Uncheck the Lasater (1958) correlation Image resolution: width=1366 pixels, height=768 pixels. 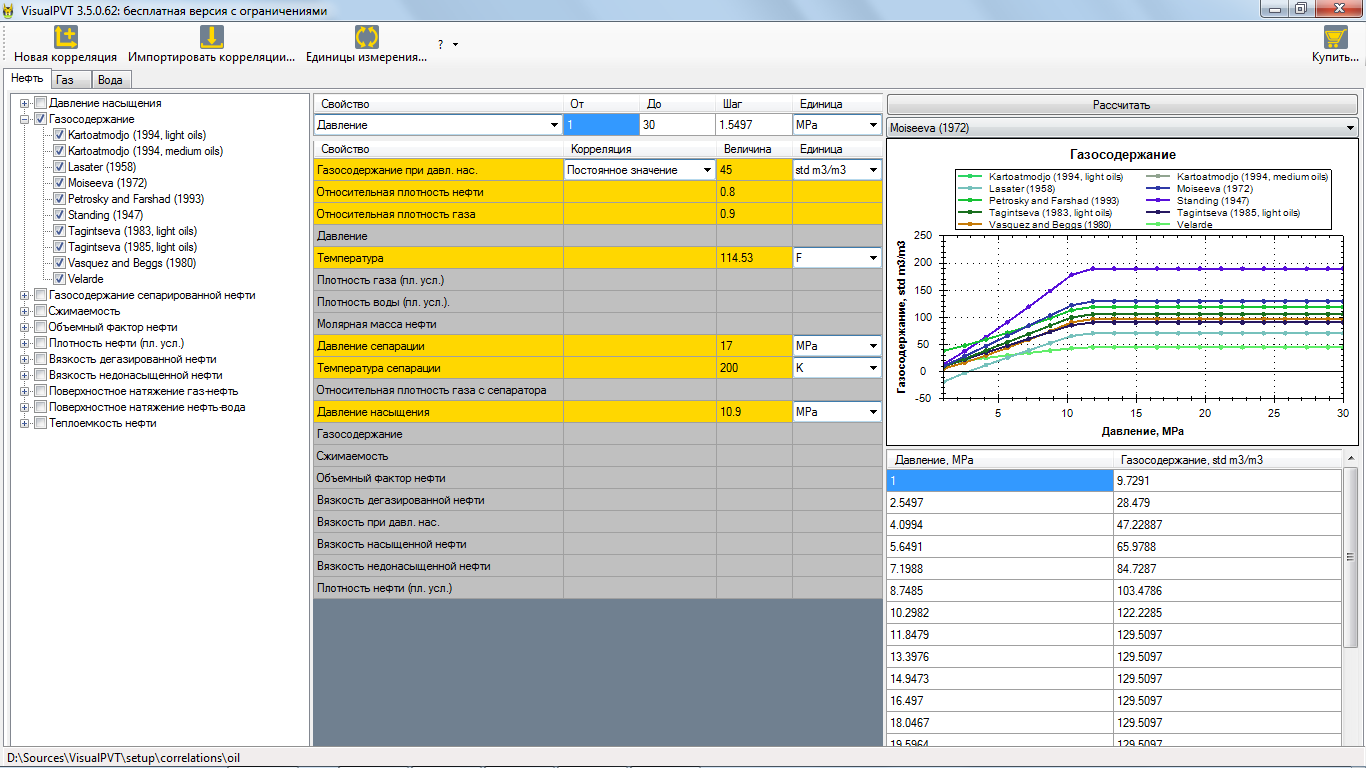pyautogui.click(x=60, y=167)
